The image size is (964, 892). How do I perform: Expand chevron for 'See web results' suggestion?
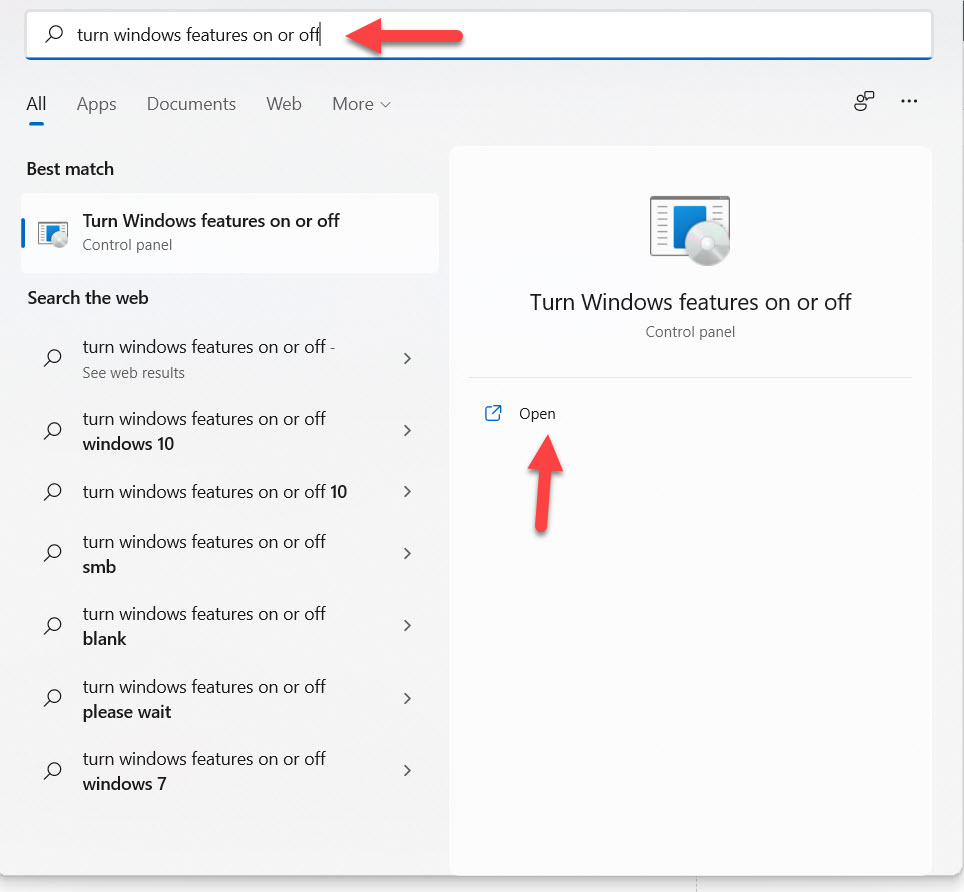(407, 358)
